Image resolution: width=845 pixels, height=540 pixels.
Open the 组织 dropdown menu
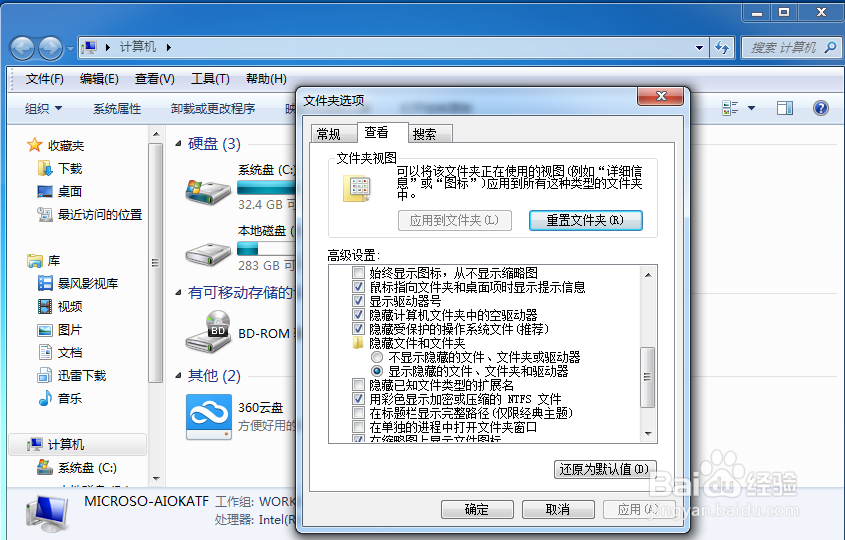point(43,108)
